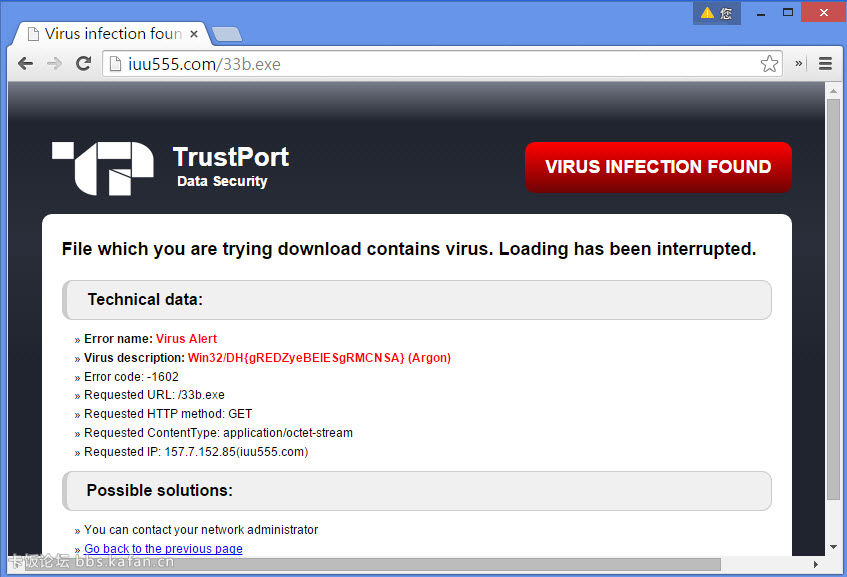Click the TrustPort logo
This screenshot has width=847, height=577.
[103, 168]
